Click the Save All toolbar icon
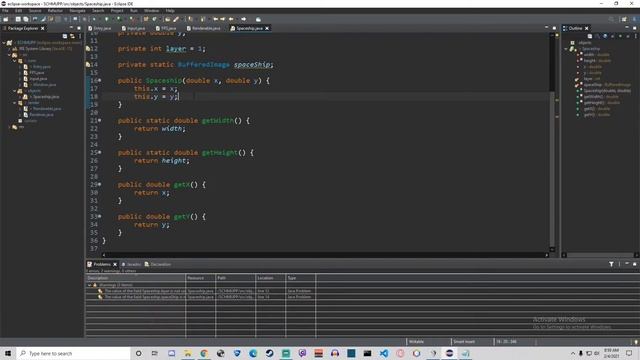This screenshot has width=640, height=360. tap(26, 19)
